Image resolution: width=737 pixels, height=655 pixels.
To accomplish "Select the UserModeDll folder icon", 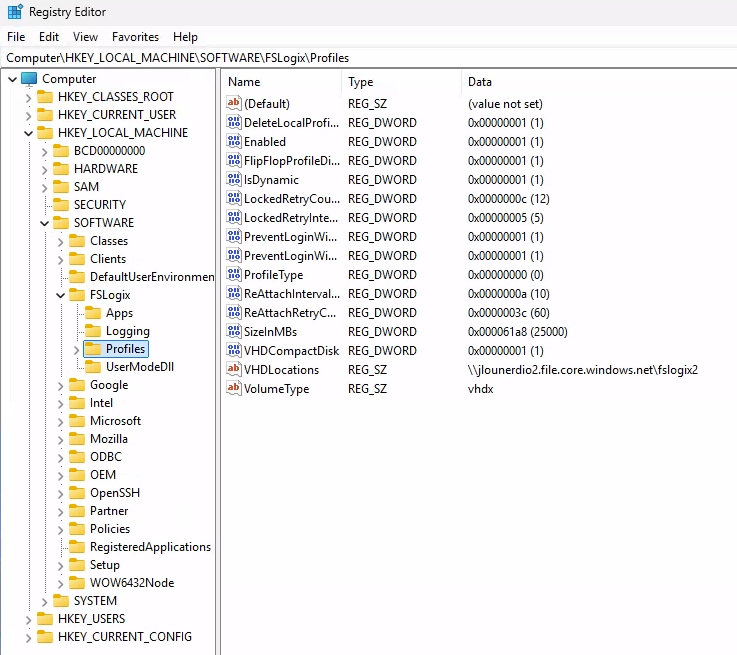I will coord(93,366).
